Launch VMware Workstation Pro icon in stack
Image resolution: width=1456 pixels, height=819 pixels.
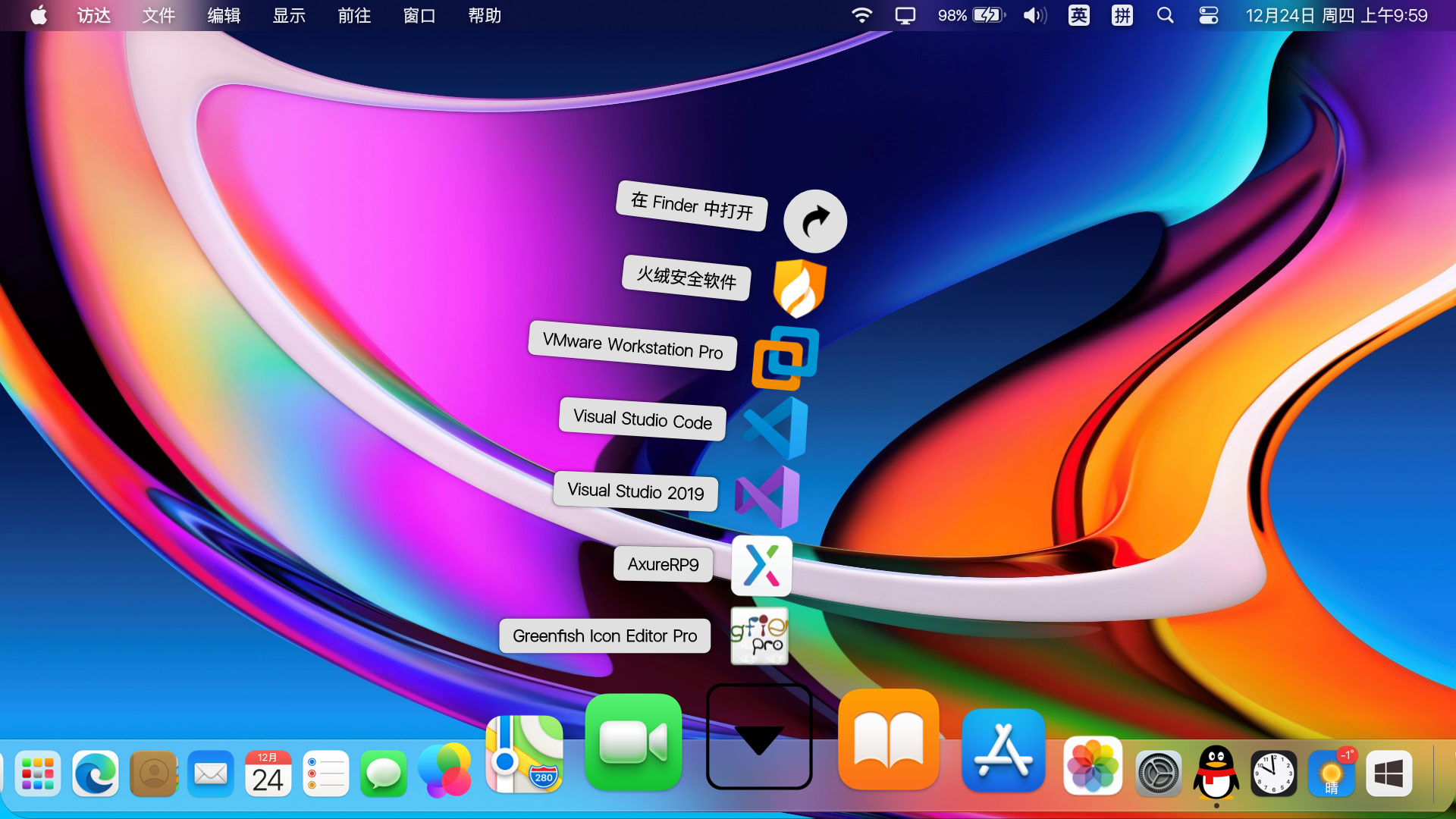point(786,358)
